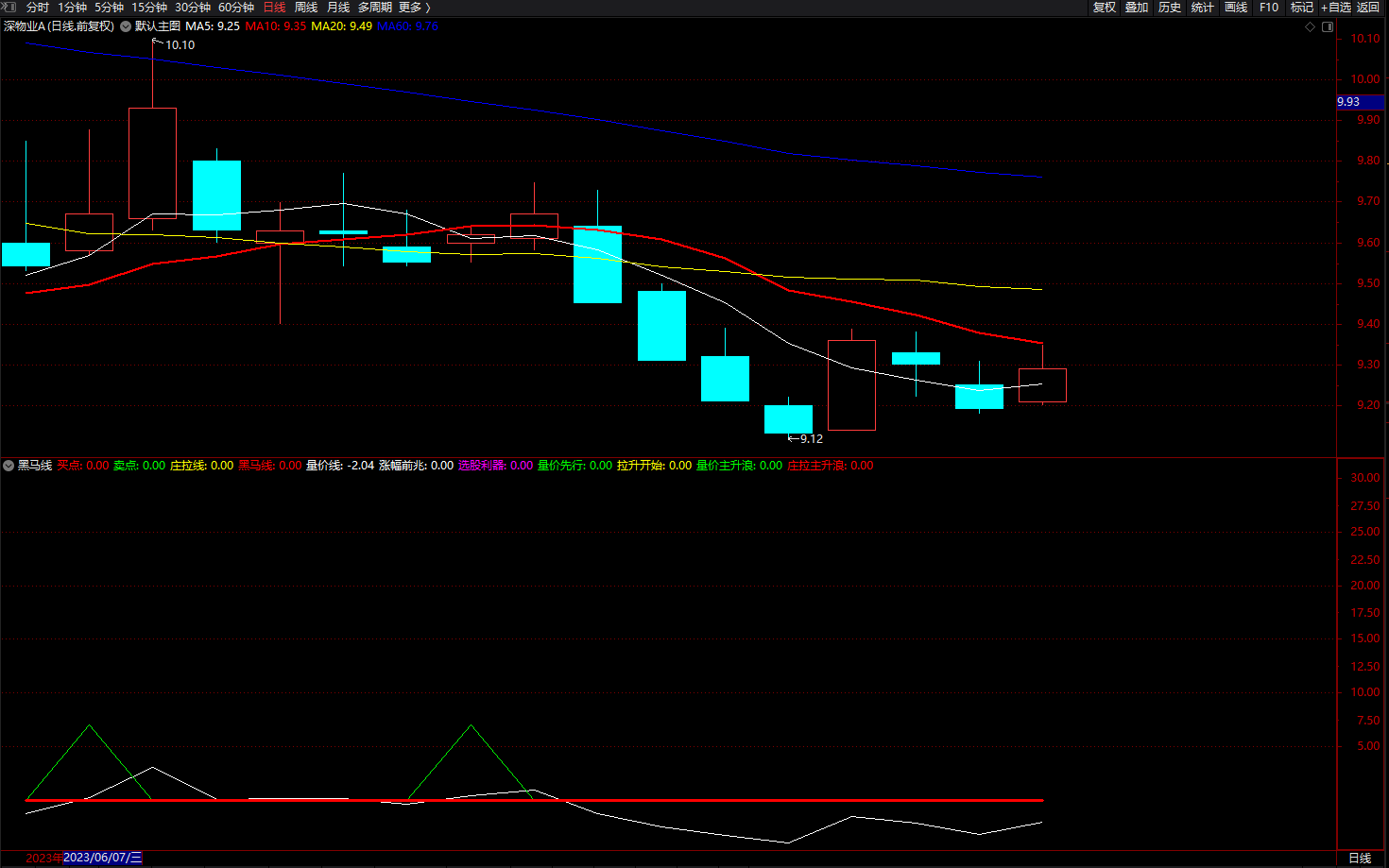Screen dimensions: 1389x868
Task: Expand the 默认主图 indicator dropdown
Action: (x=126, y=26)
